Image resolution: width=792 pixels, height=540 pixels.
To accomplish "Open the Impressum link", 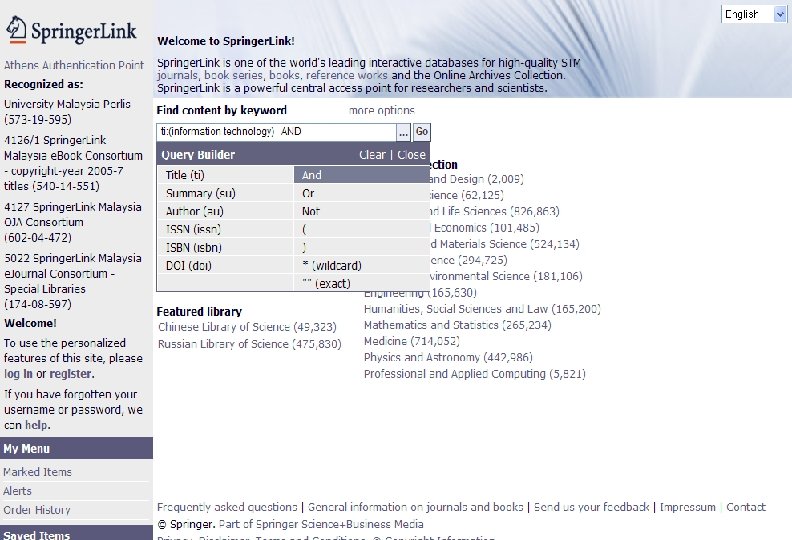I will (x=687, y=507).
